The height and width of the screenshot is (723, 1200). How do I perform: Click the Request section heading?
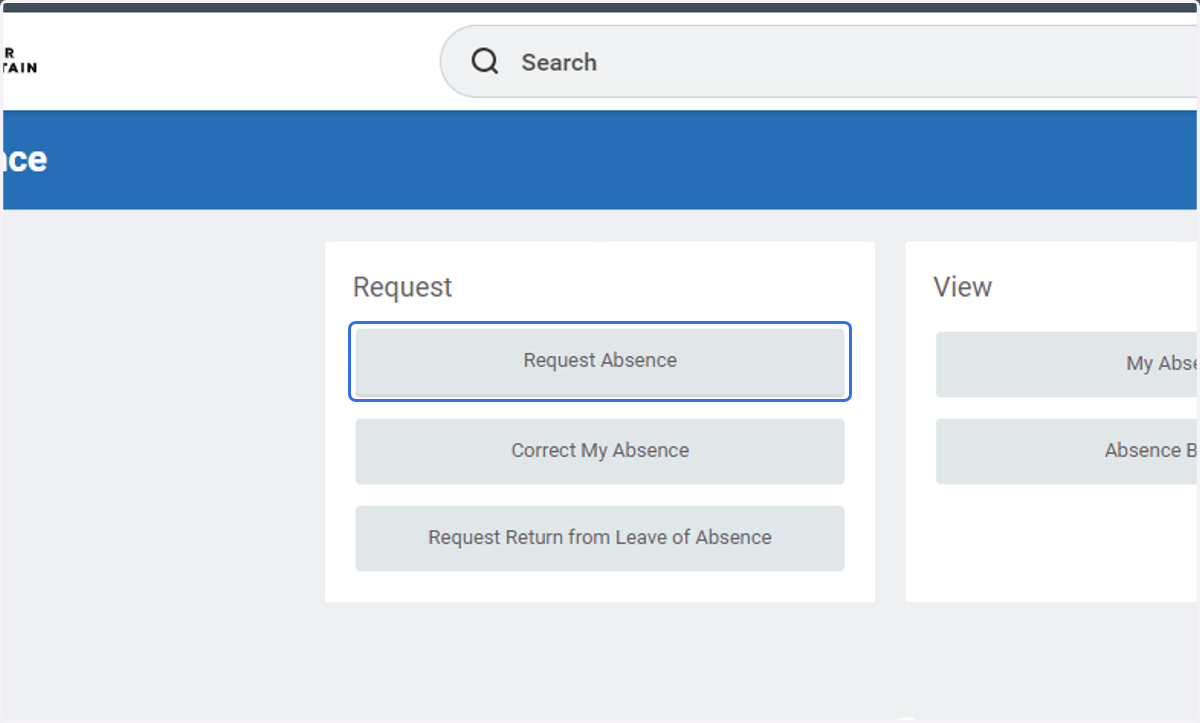[x=402, y=287]
